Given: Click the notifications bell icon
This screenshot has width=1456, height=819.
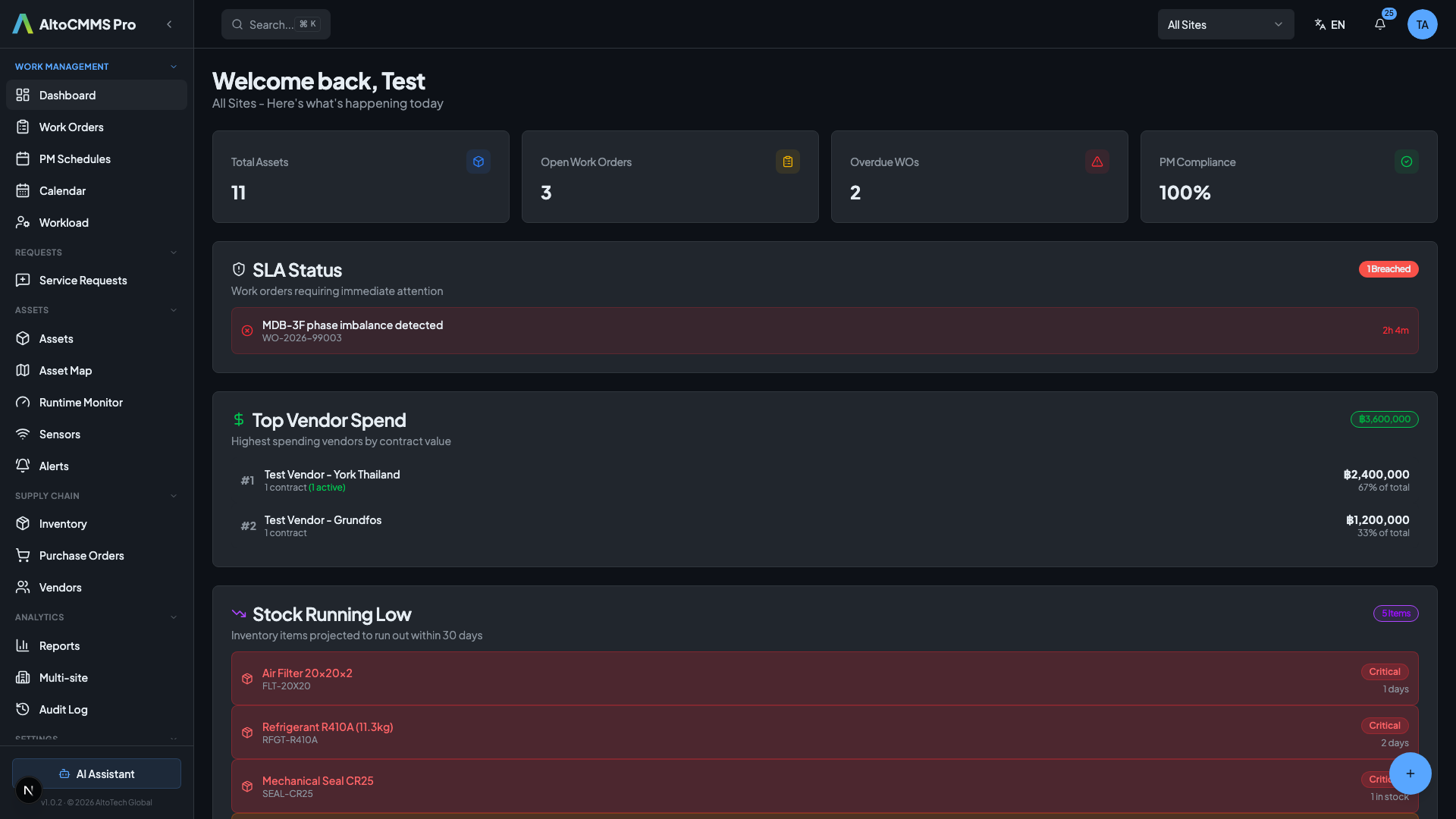Looking at the screenshot, I should (x=1380, y=24).
